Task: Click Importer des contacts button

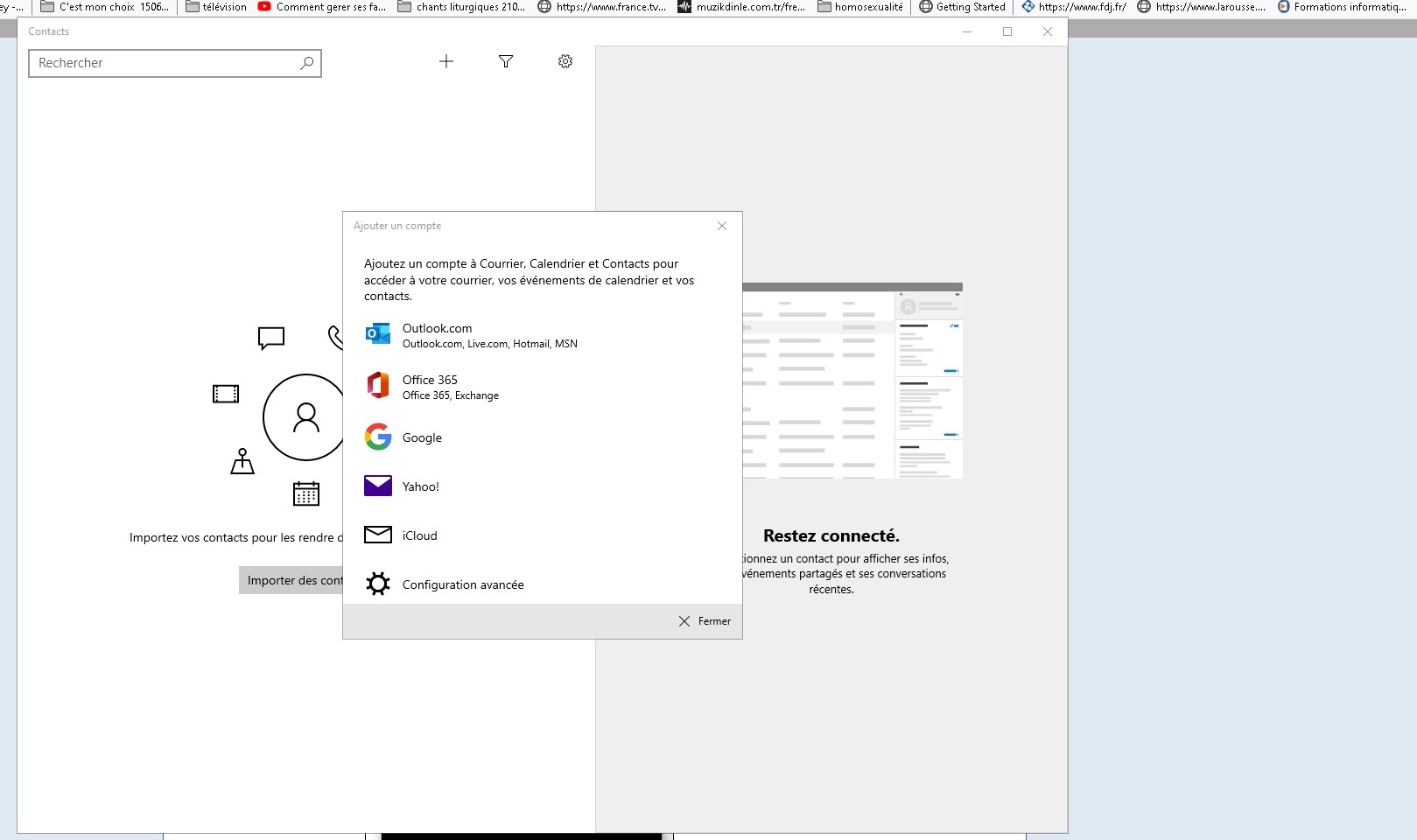Action: point(291,580)
